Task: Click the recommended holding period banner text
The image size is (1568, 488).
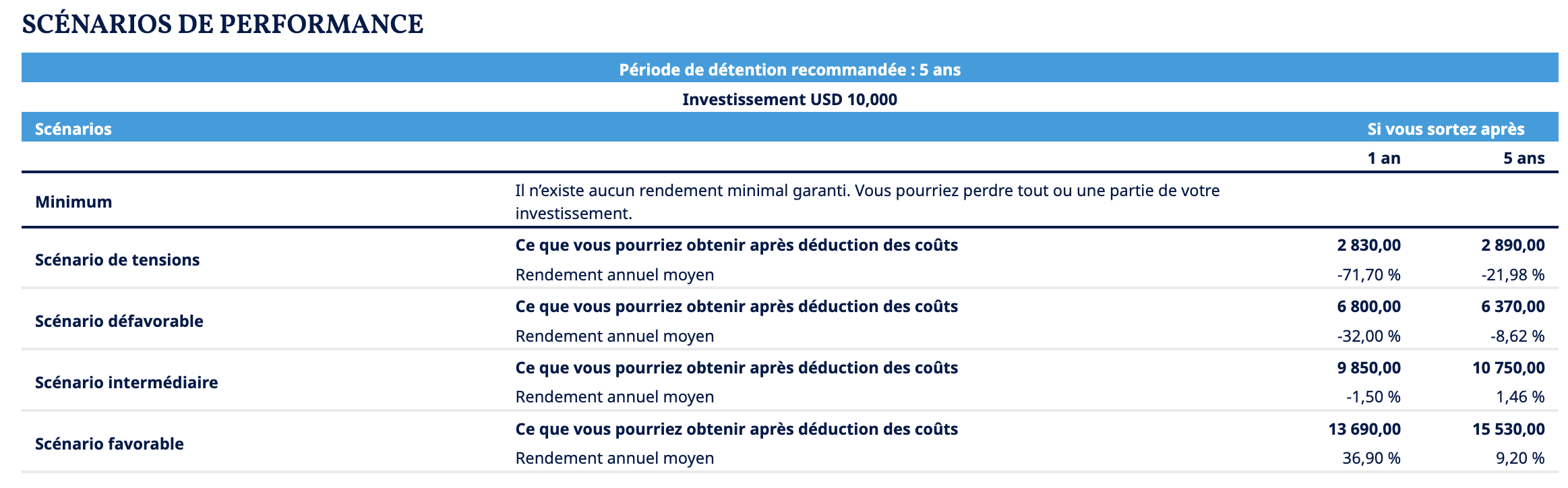Action: click(x=789, y=69)
